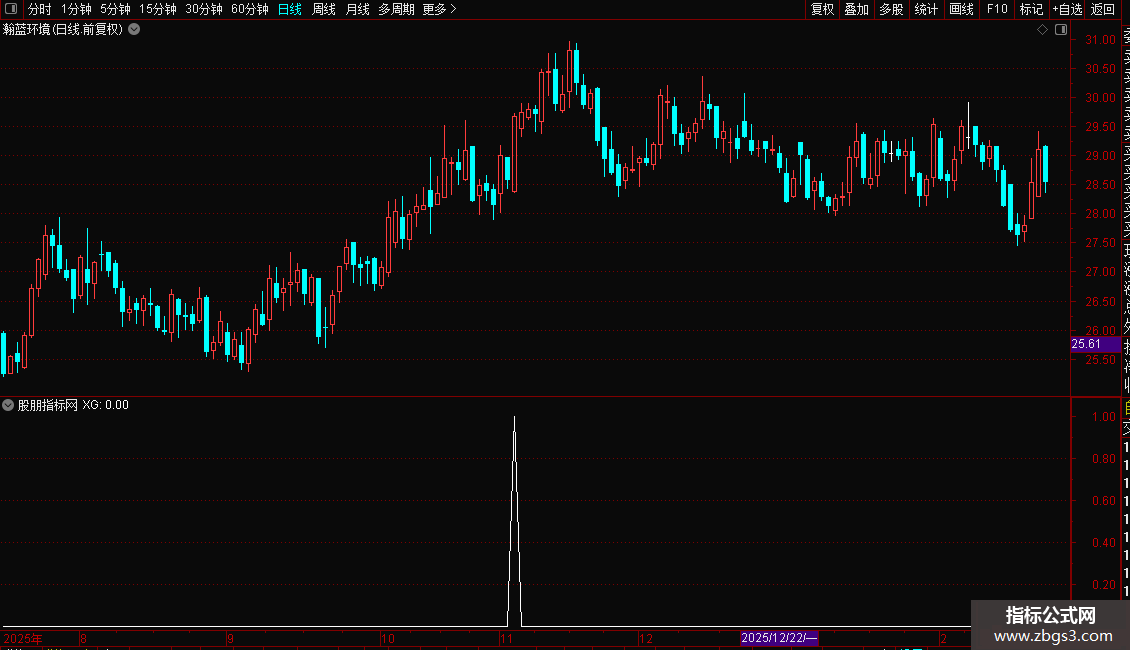Click the panel layout icon at top-left
Screen dimensions: 1130x650
(11, 9)
